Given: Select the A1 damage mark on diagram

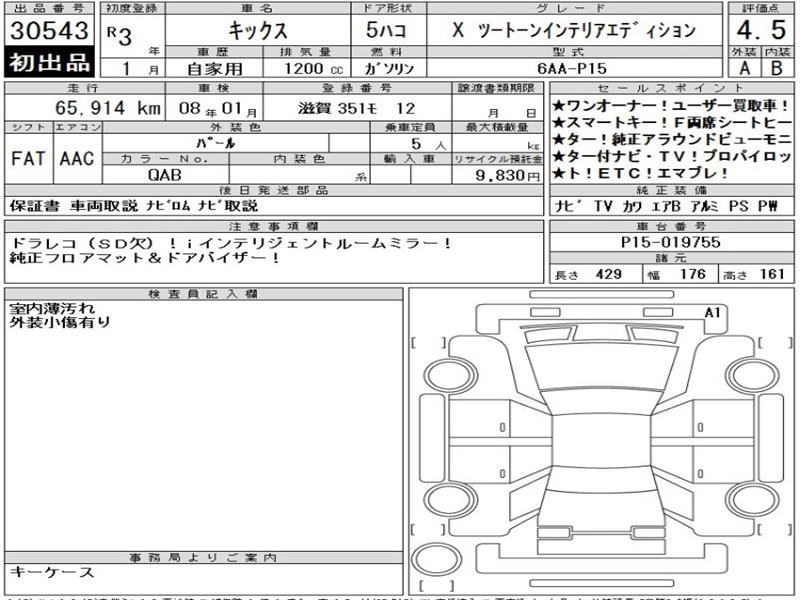Looking at the screenshot, I should pyautogui.click(x=712, y=312).
